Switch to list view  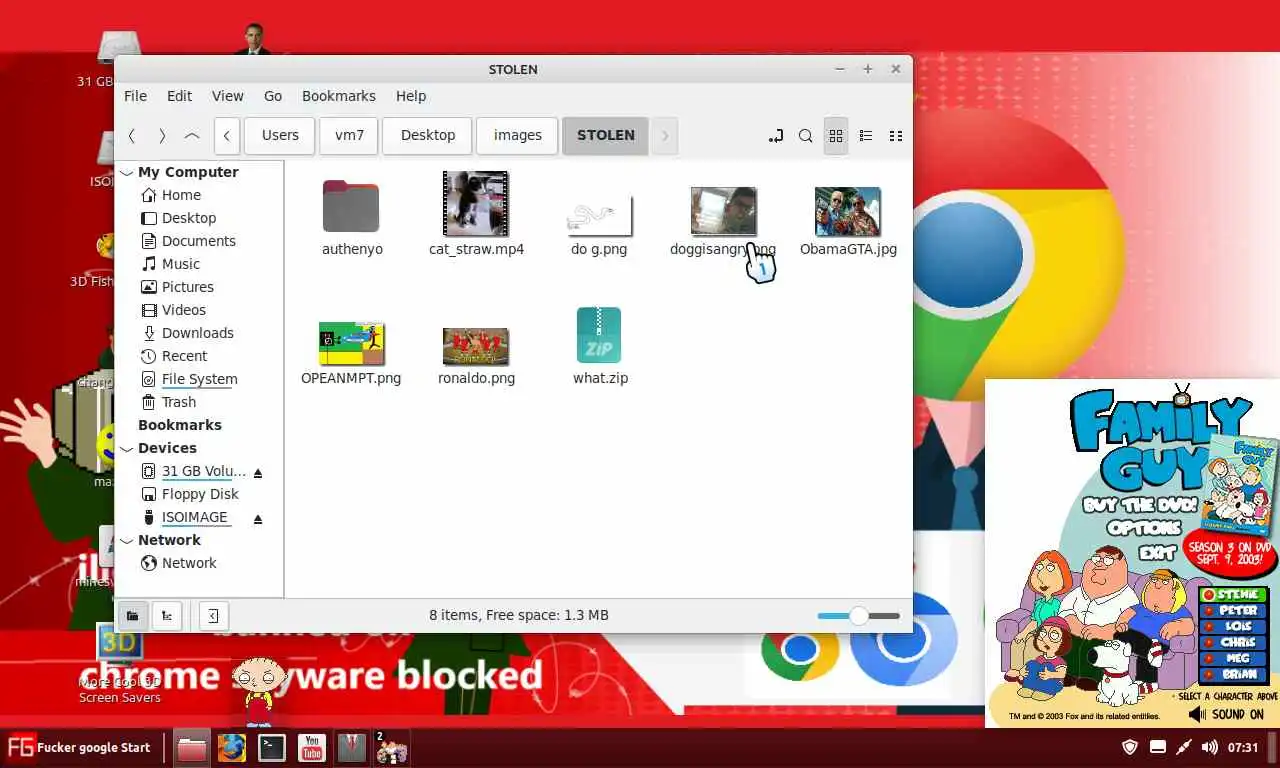pos(866,136)
